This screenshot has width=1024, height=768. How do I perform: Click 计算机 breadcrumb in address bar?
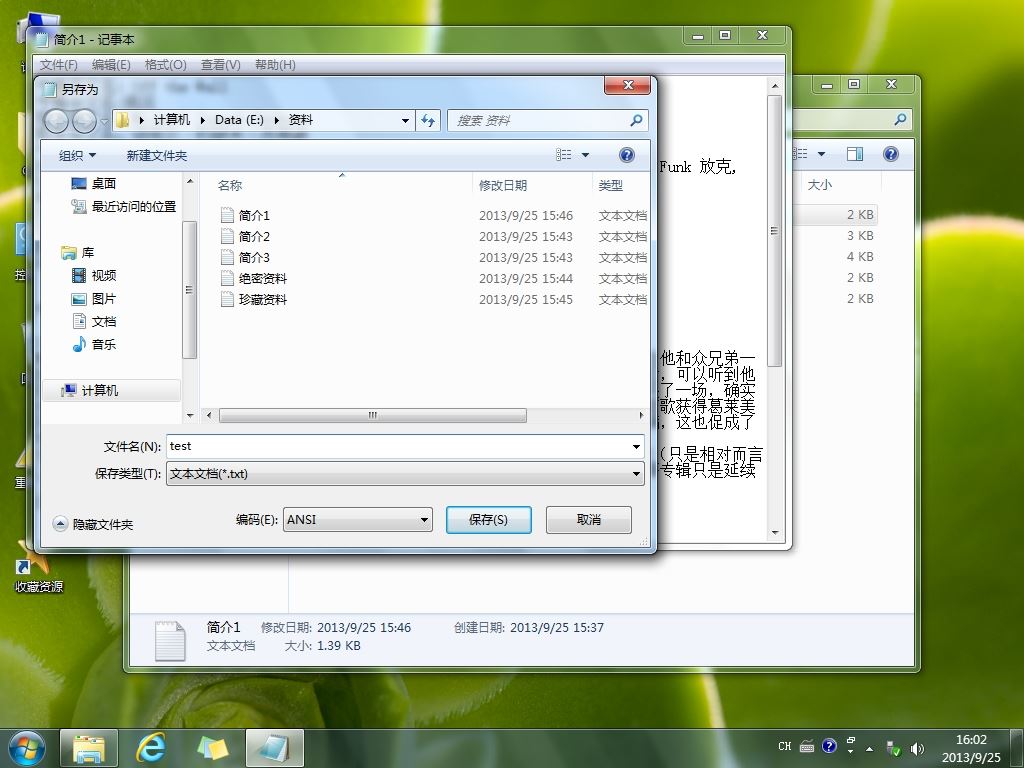(172, 120)
